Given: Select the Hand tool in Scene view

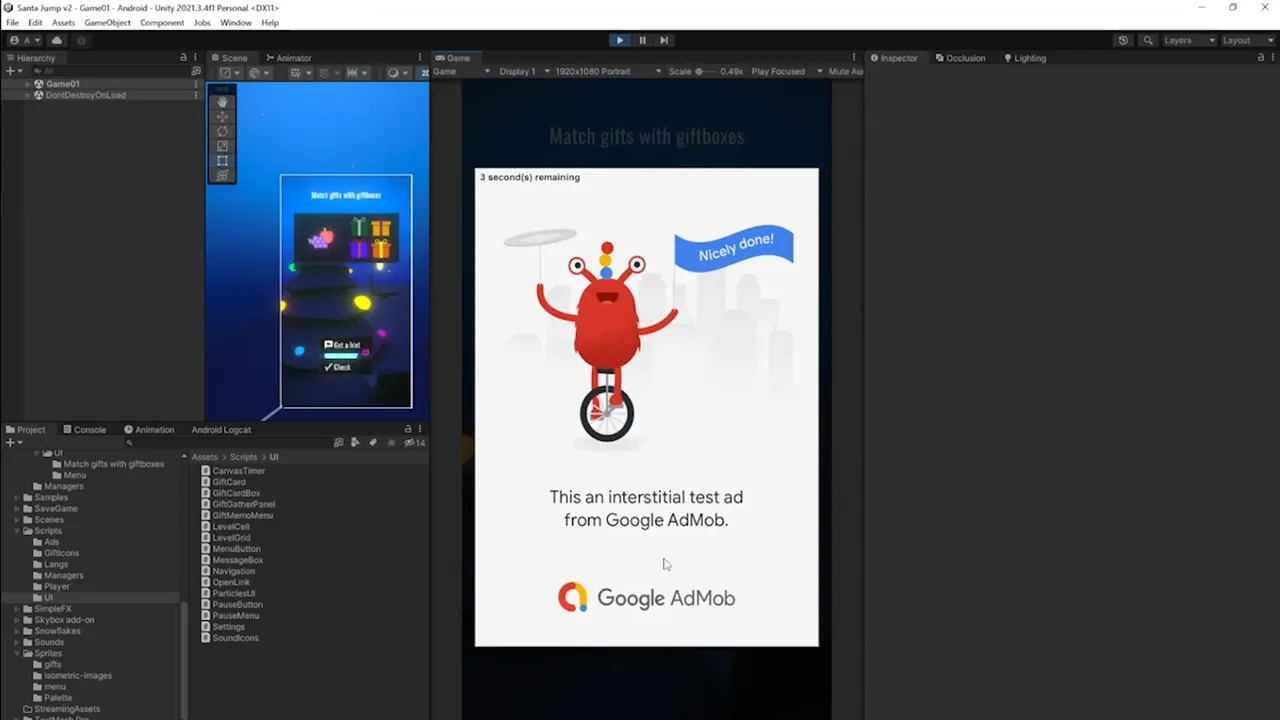Looking at the screenshot, I should (x=222, y=102).
